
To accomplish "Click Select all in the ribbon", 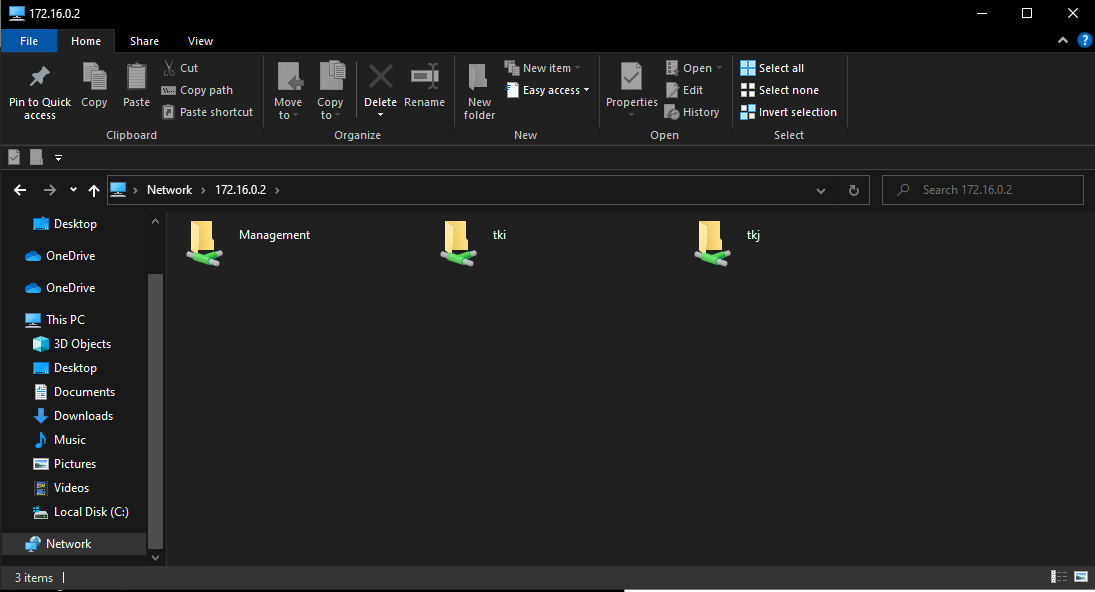I will (x=772, y=68).
